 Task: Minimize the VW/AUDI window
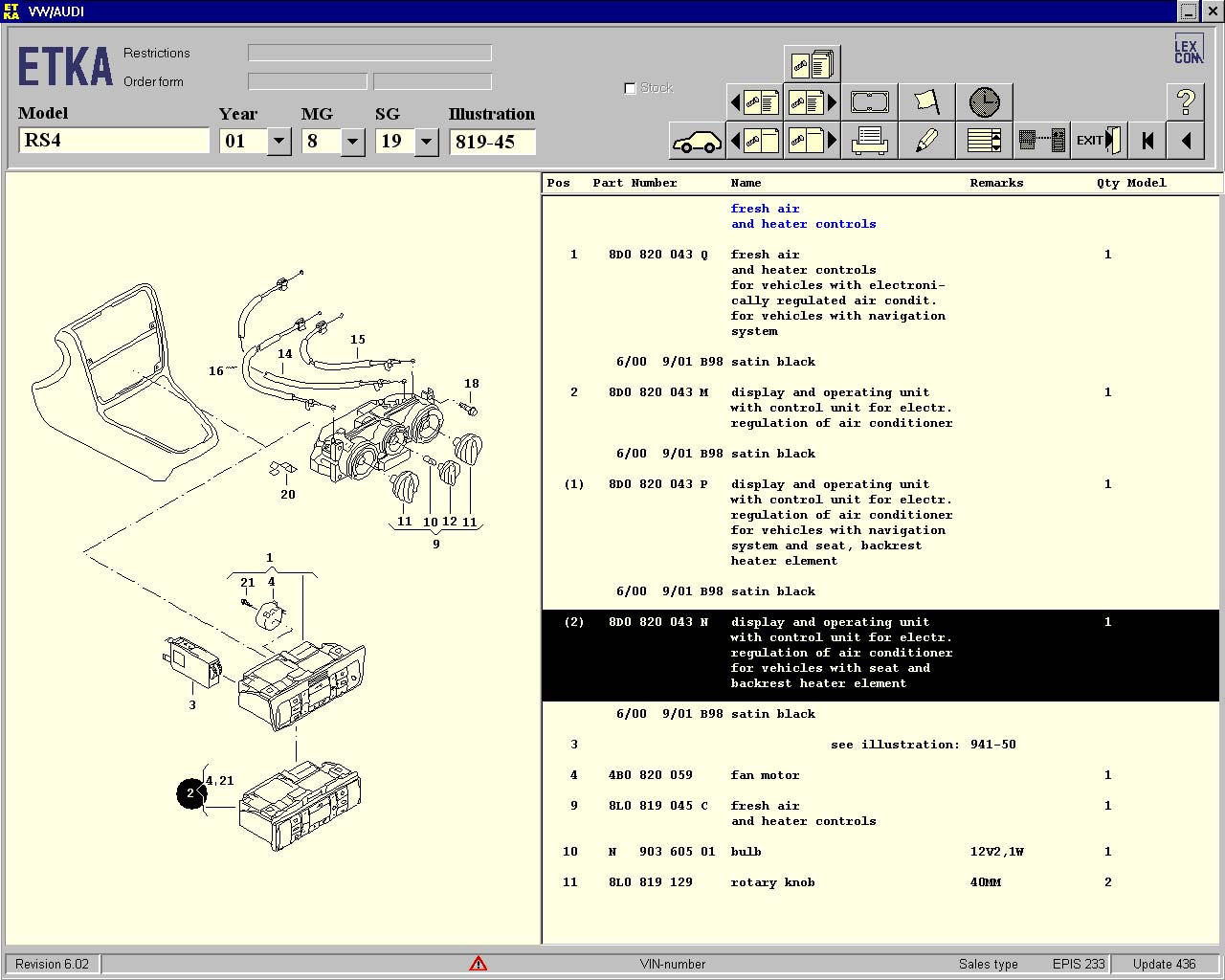pos(1188,11)
